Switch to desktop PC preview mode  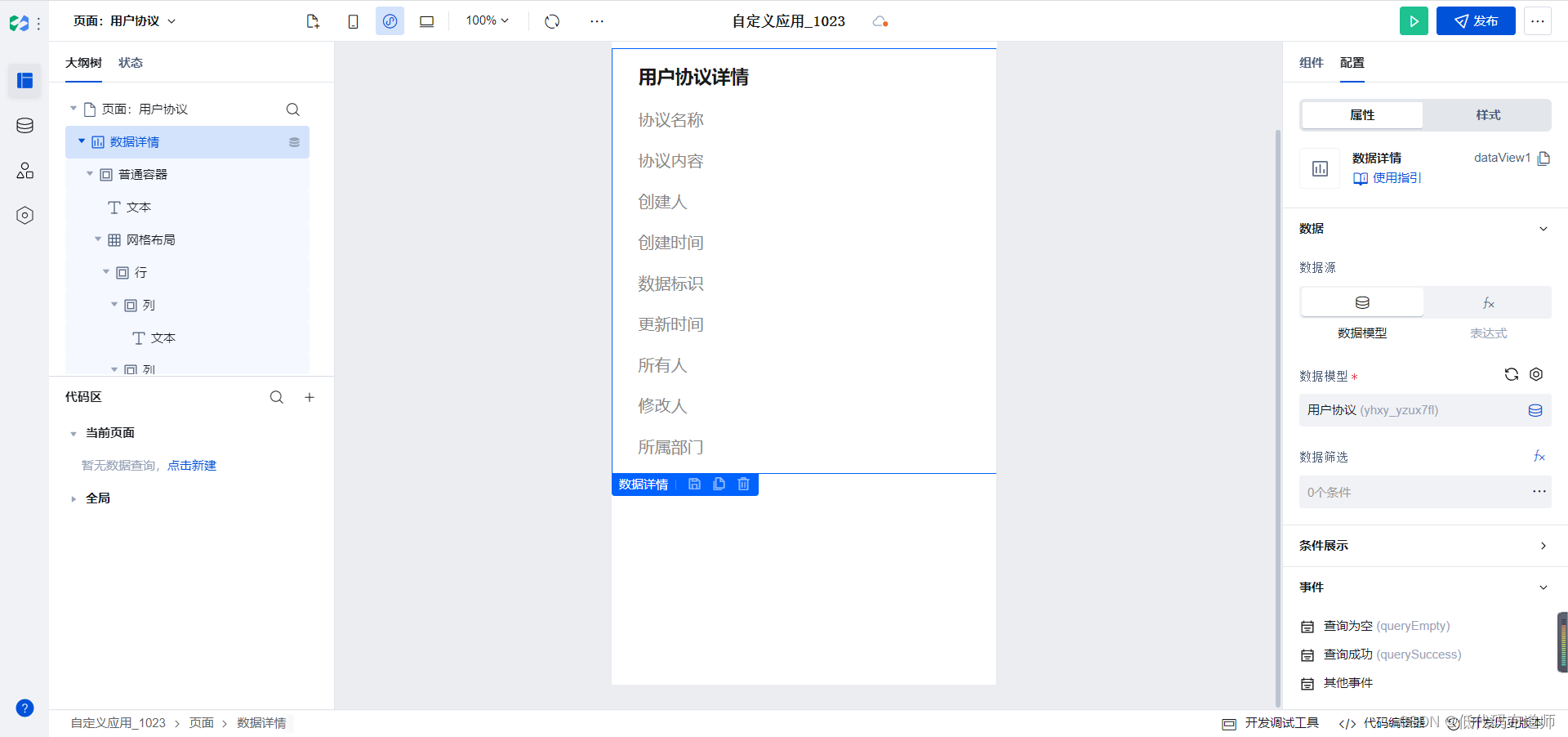point(426,21)
